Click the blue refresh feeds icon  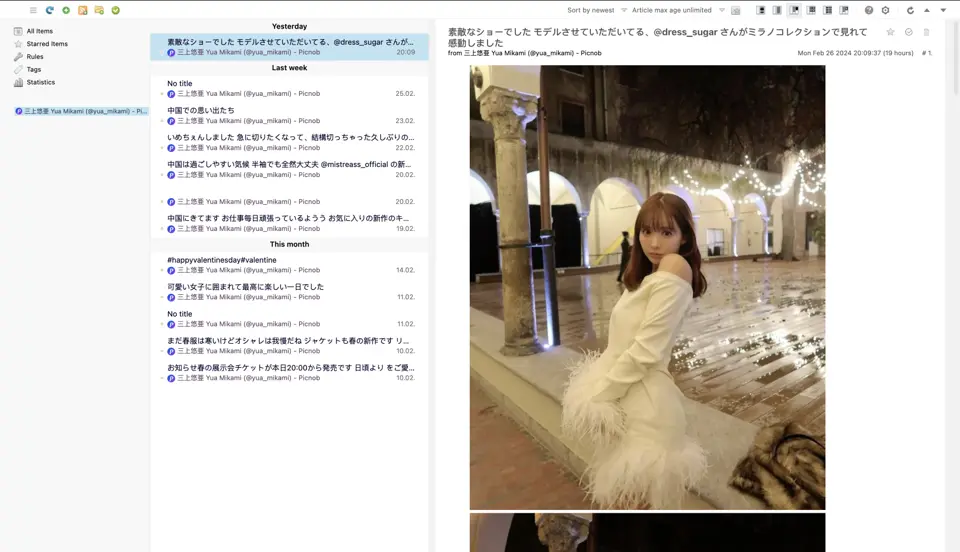(50, 10)
